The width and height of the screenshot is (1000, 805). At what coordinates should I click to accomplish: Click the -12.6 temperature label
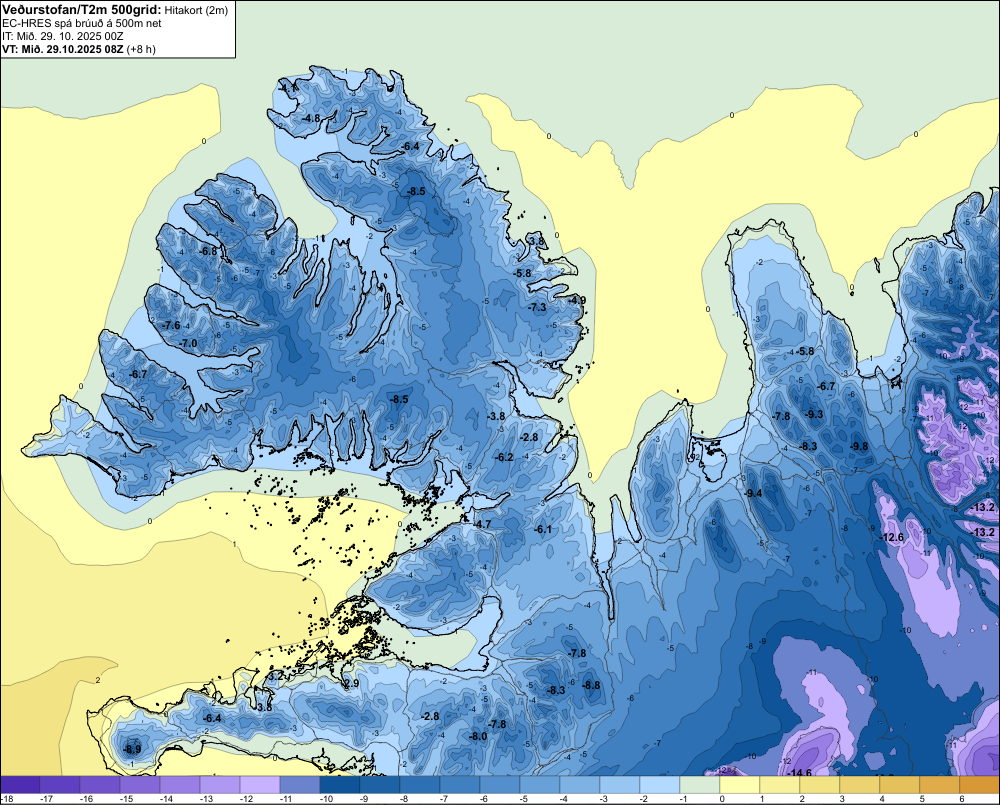pos(892,537)
